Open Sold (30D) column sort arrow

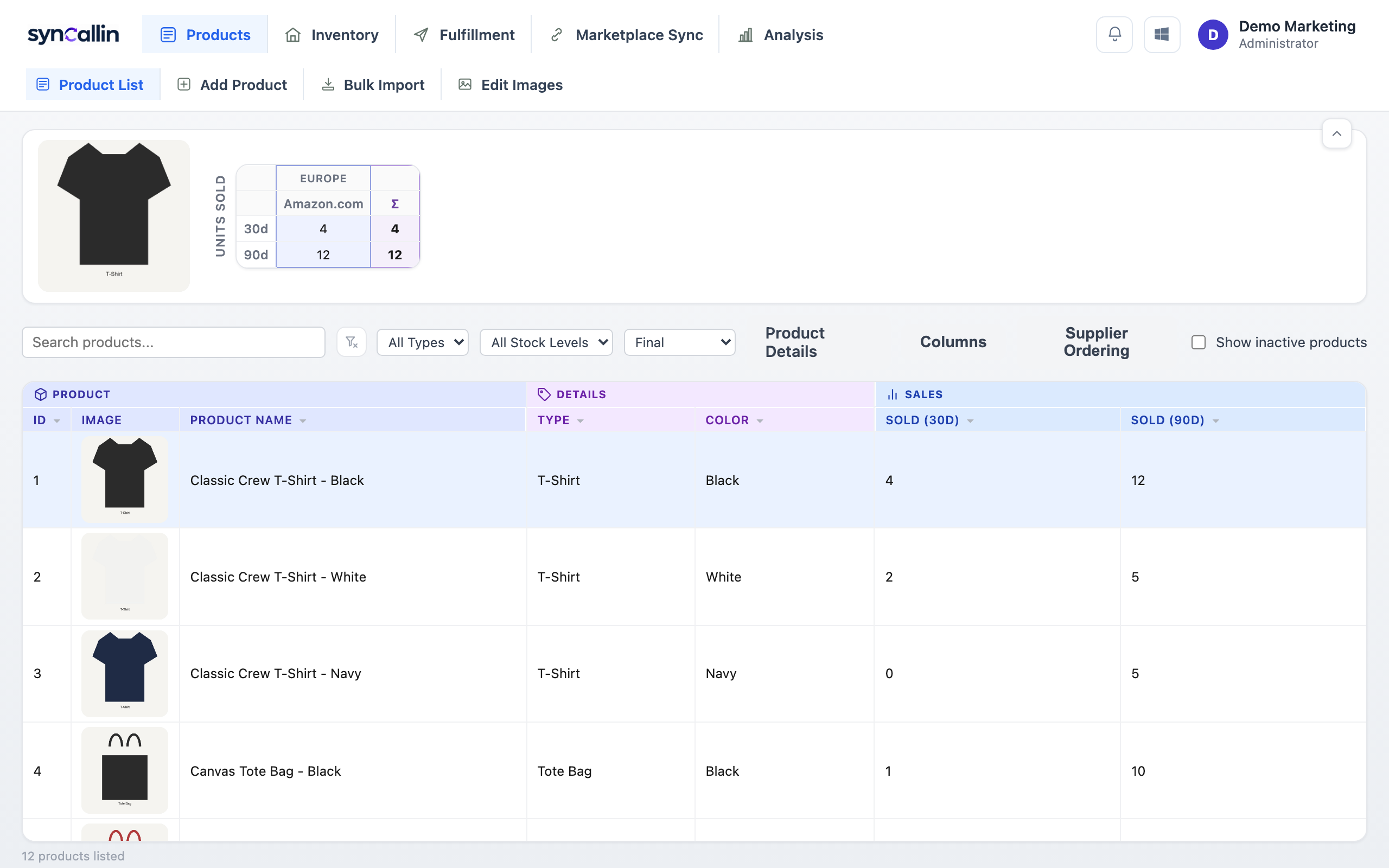coord(970,421)
